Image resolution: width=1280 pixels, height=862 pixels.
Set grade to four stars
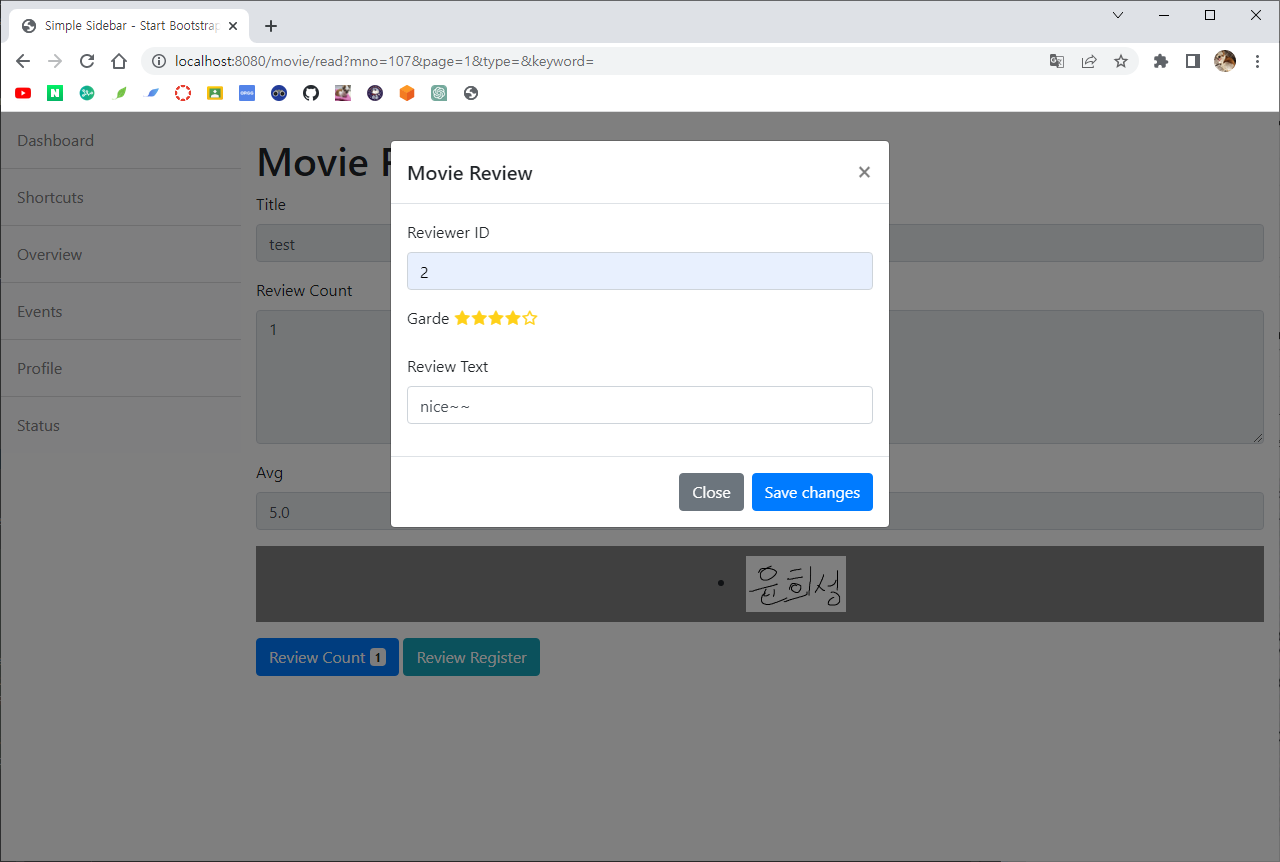(513, 318)
